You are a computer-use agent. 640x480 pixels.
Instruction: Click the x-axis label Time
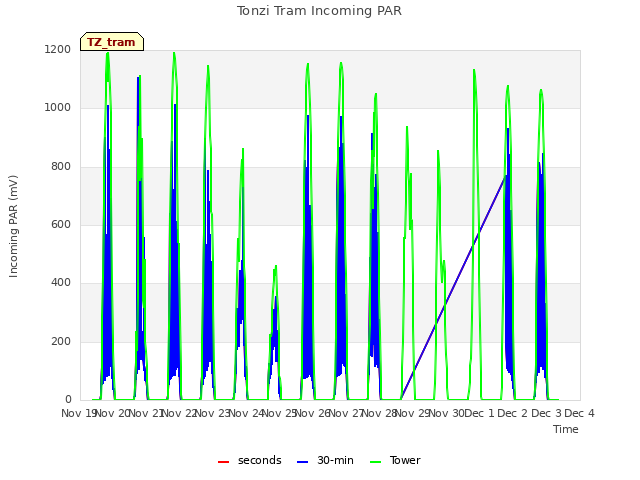pos(565,429)
